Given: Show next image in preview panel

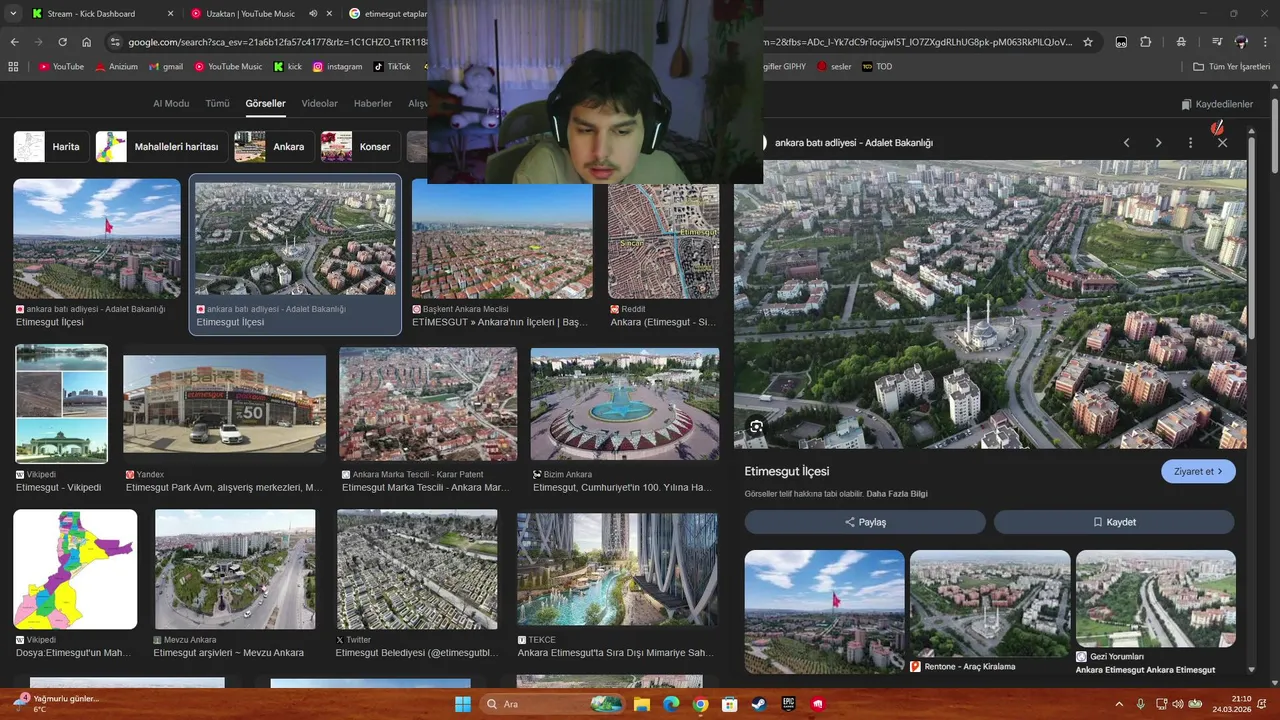Looking at the screenshot, I should [1158, 143].
